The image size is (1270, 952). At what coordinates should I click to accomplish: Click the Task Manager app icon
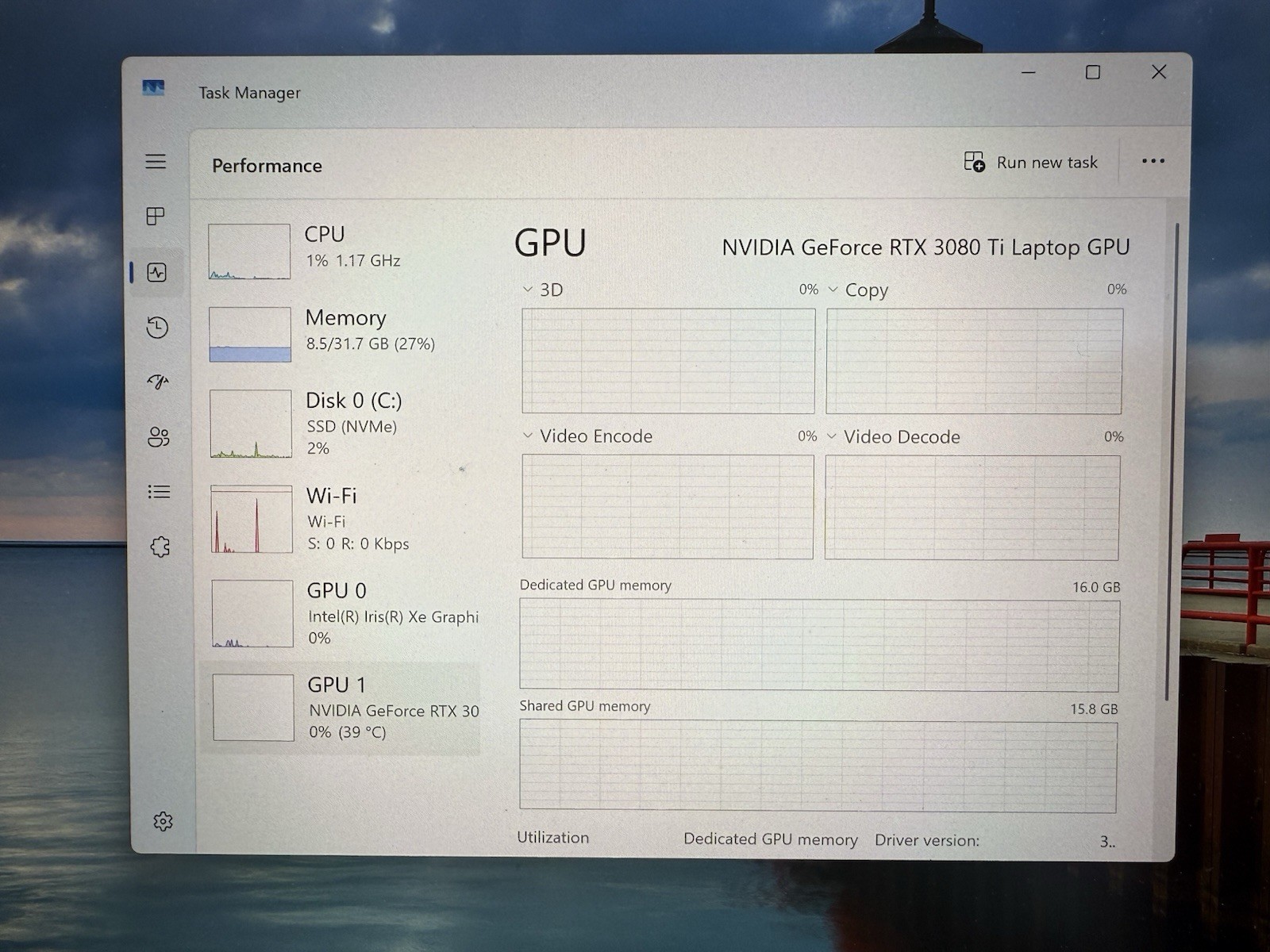(153, 88)
